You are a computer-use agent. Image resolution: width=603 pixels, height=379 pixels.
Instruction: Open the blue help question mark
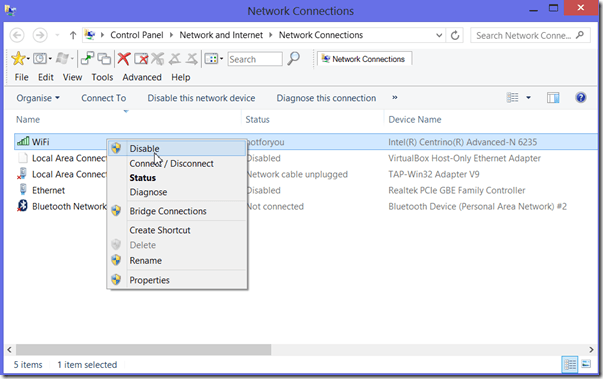pyautogui.click(x=581, y=98)
